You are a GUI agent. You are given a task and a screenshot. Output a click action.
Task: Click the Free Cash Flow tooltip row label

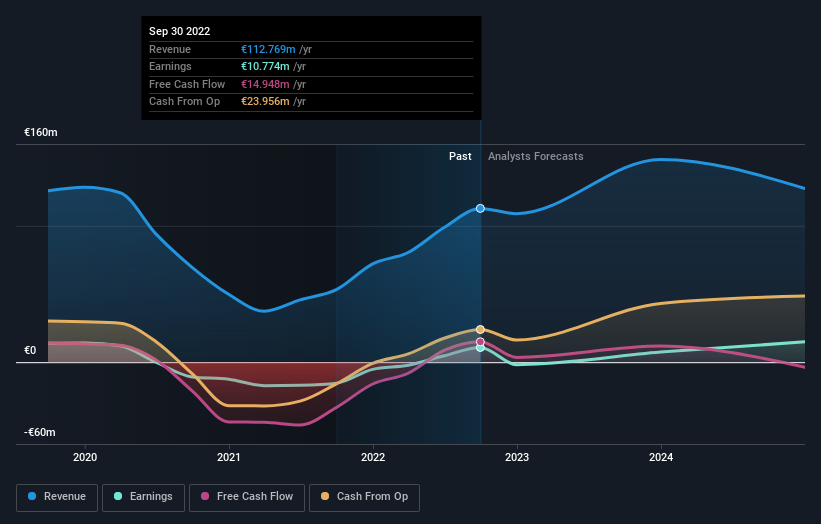[x=187, y=84]
